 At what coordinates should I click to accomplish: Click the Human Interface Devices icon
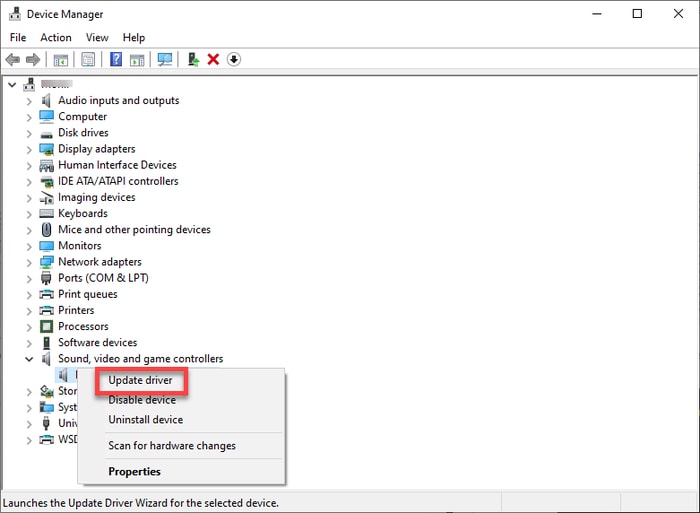[x=46, y=166]
